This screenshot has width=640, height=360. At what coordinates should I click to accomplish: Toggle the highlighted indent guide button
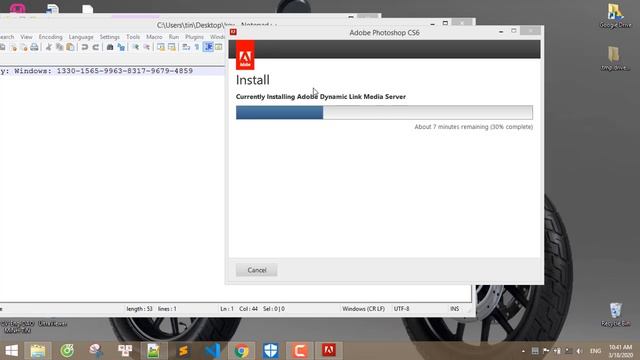(x=209, y=47)
